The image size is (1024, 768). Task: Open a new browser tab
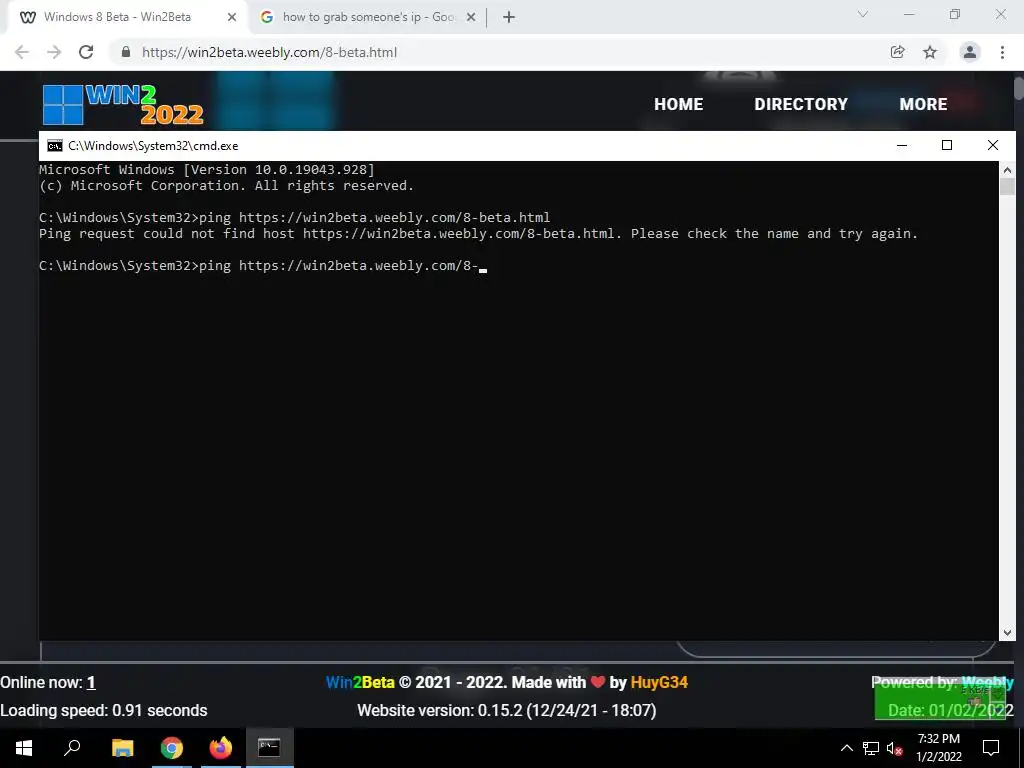[x=509, y=17]
